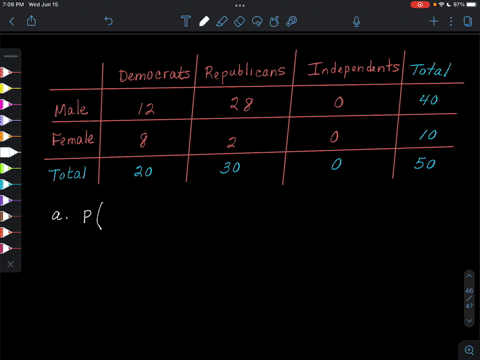Undo the last stroke
Screen dimensions: 480x360
pyautogui.click(x=109, y=21)
